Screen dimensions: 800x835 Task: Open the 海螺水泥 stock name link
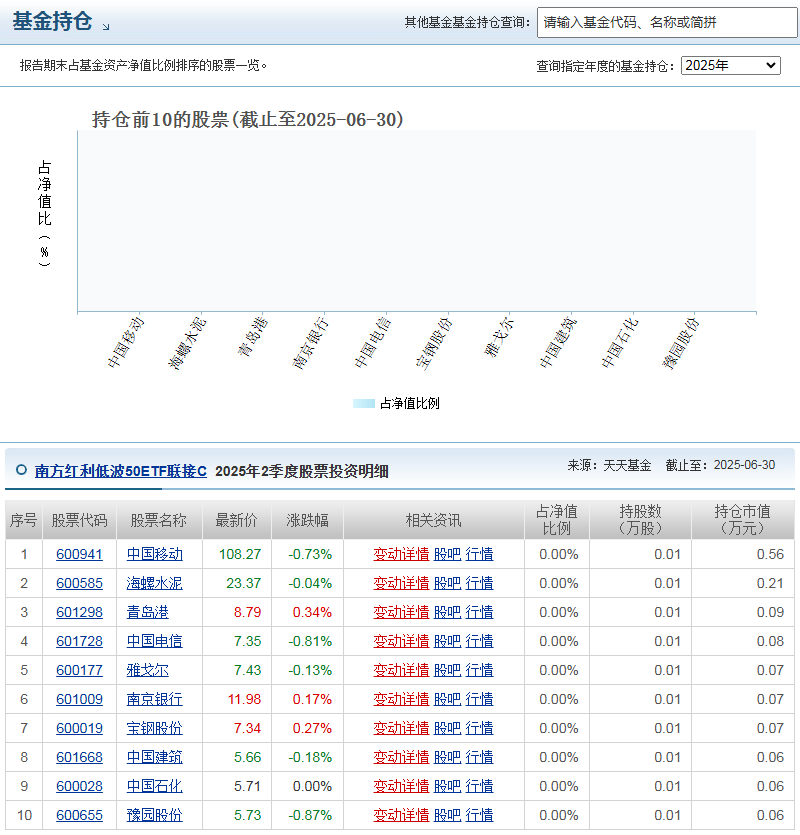[x=154, y=583]
